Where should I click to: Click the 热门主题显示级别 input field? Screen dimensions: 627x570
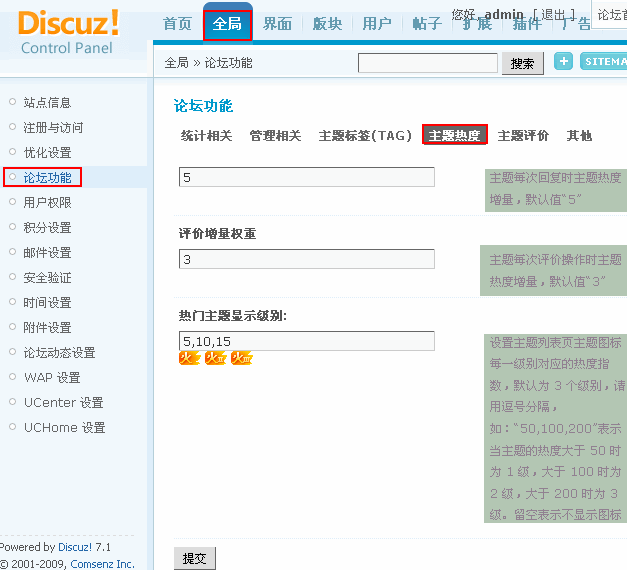pyautogui.click(x=306, y=341)
